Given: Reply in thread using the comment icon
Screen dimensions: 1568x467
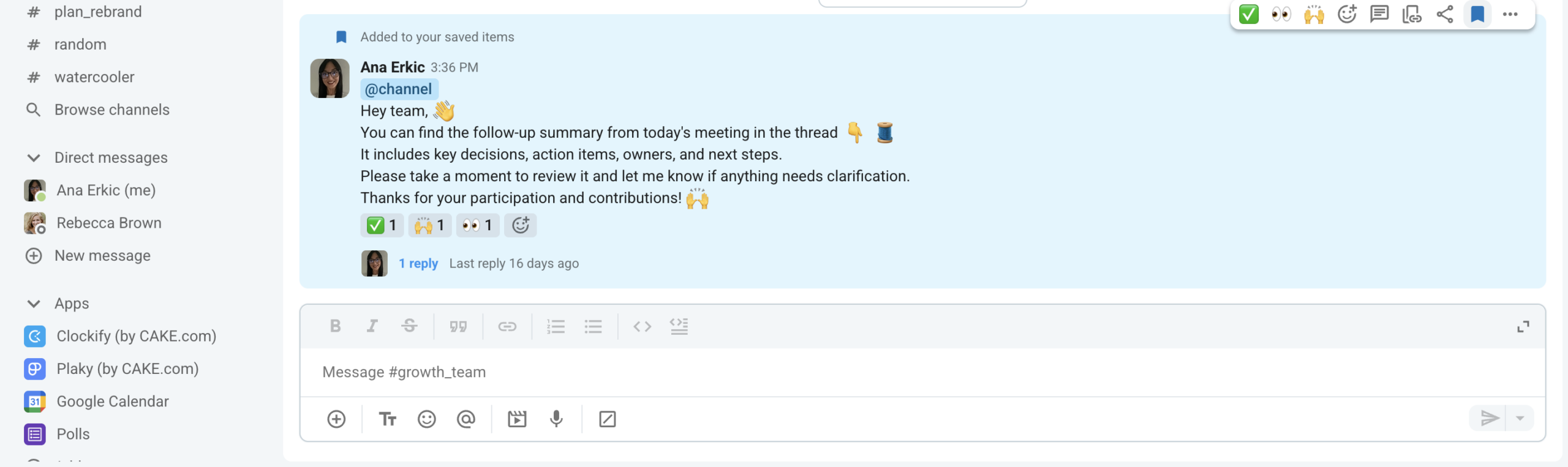Looking at the screenshot, I should click(x=1380, y=14).
